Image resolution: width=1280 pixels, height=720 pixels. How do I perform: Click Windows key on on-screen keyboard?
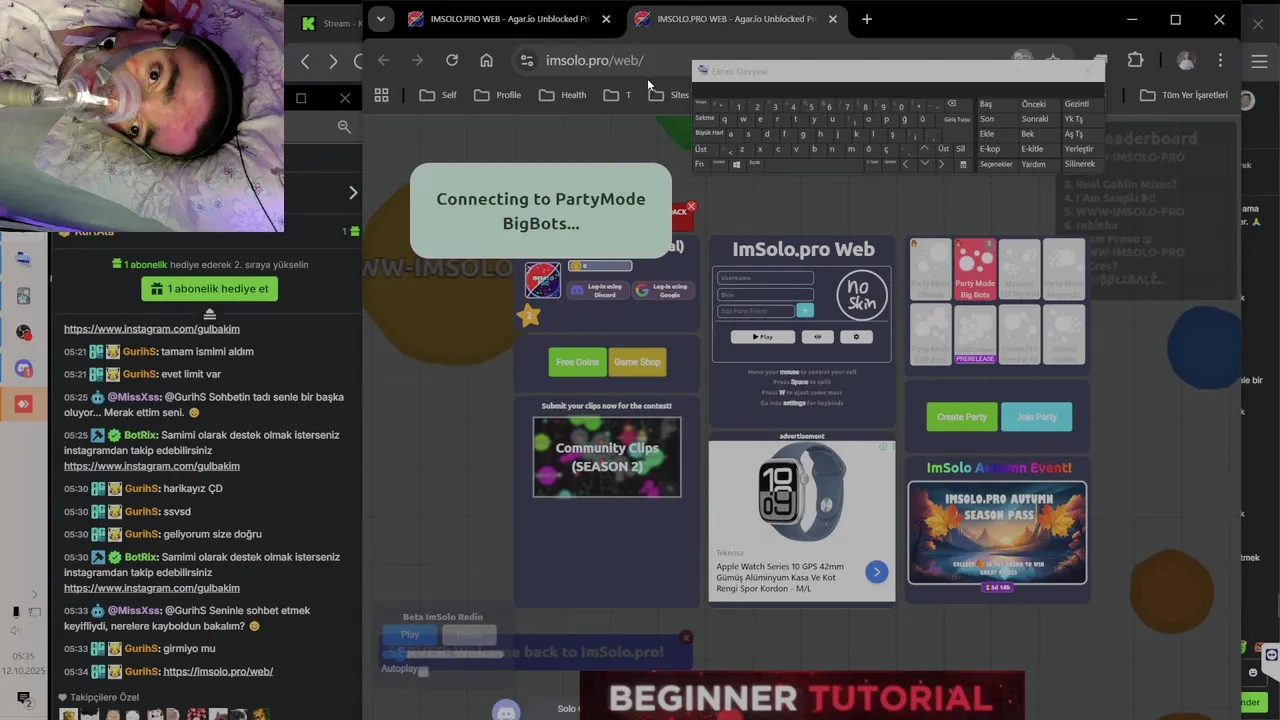click(x=736, y=164)
